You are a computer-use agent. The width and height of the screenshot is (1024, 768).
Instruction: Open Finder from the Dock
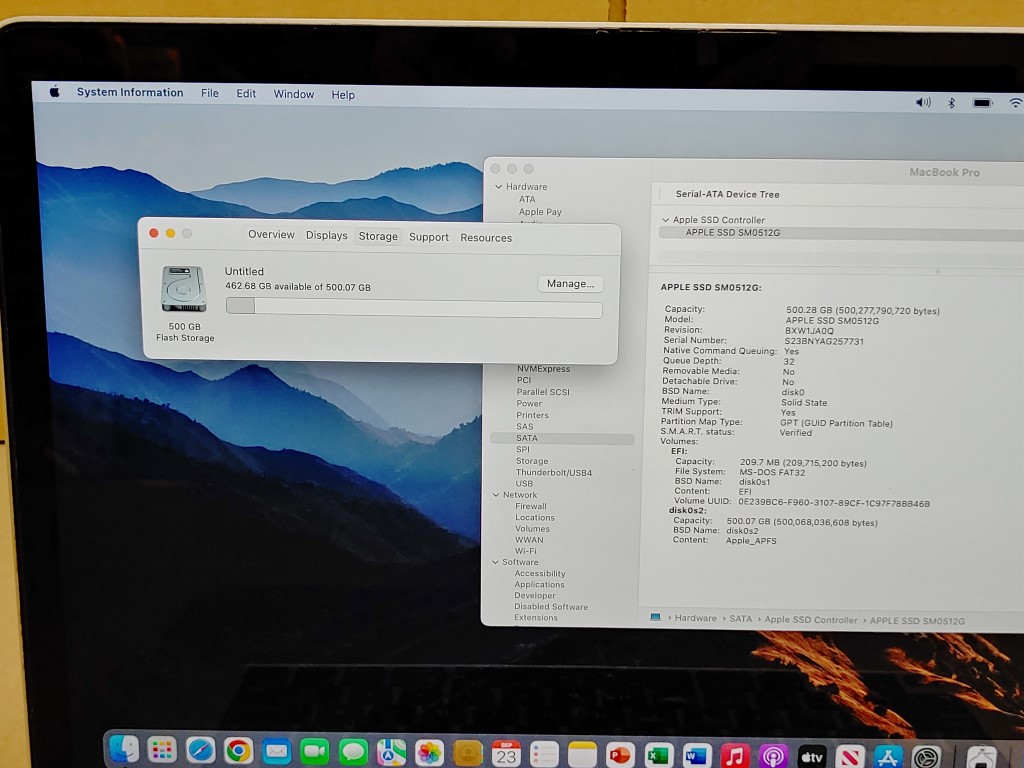pyautogui.click(x=123, y=749)
